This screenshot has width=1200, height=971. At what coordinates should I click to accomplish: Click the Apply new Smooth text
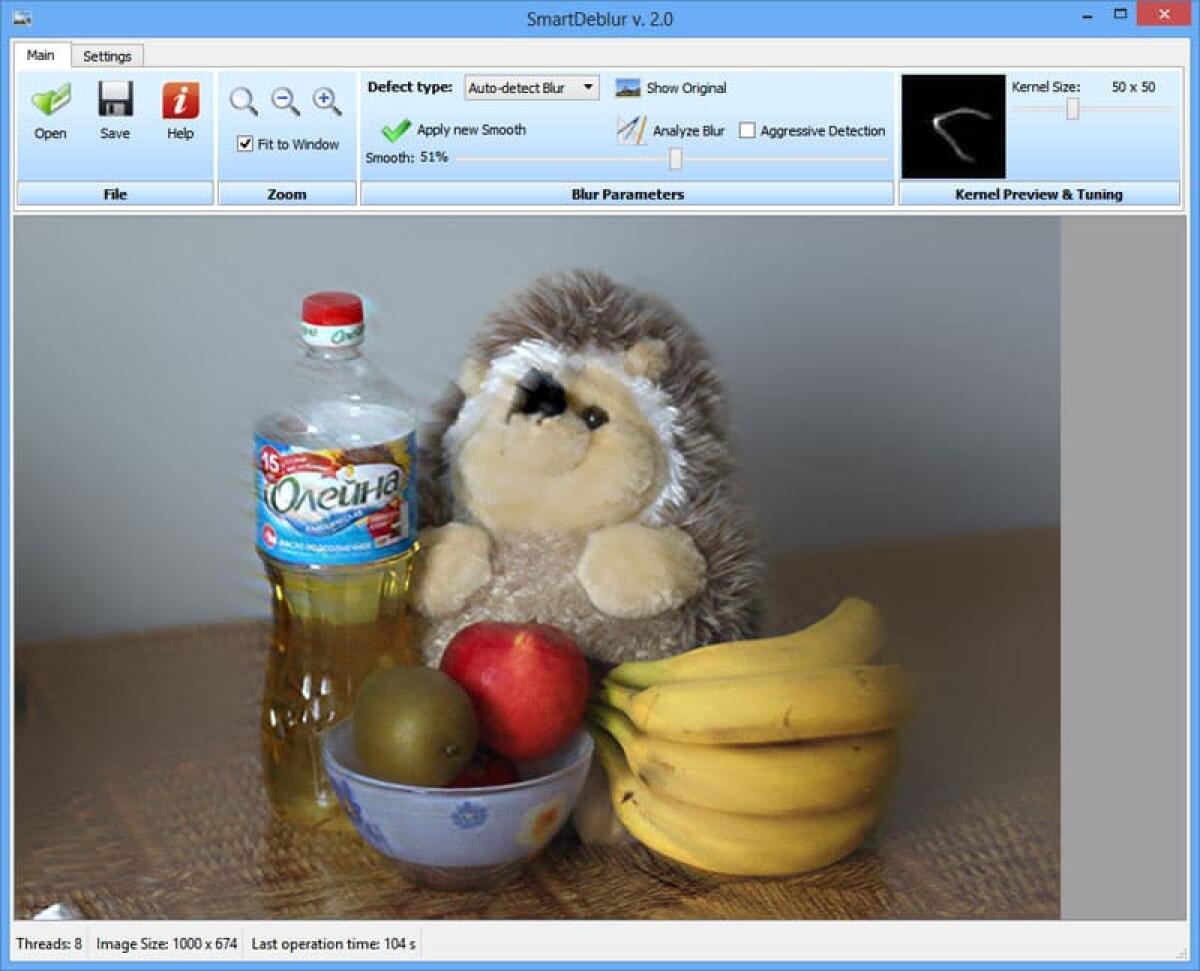tap(471, 130)
